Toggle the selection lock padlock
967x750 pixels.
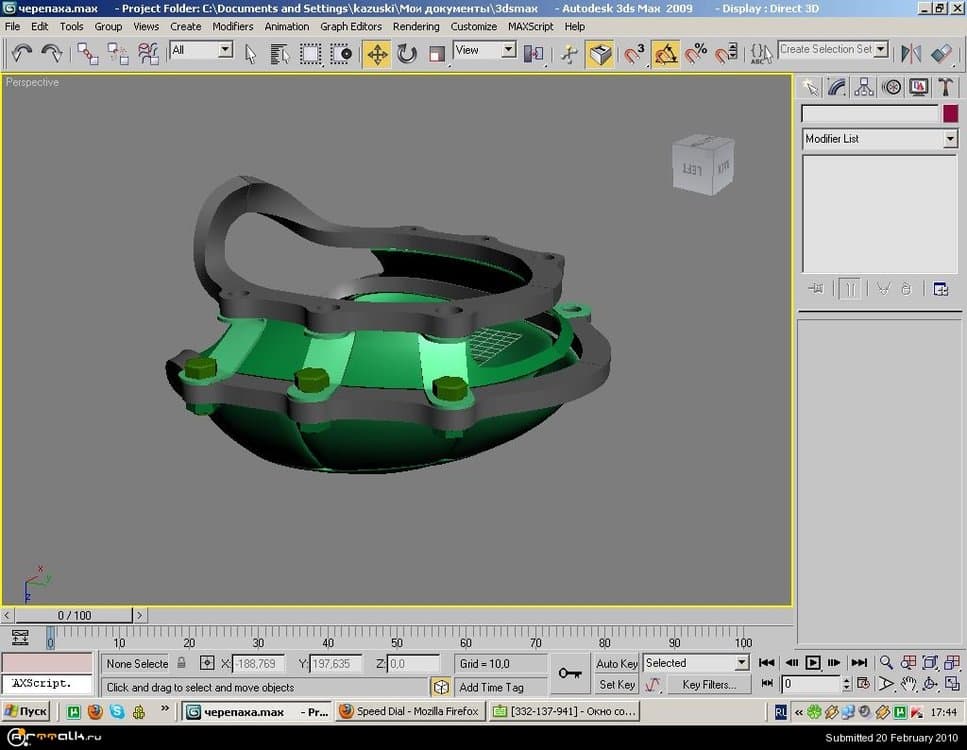pos(181,663)
